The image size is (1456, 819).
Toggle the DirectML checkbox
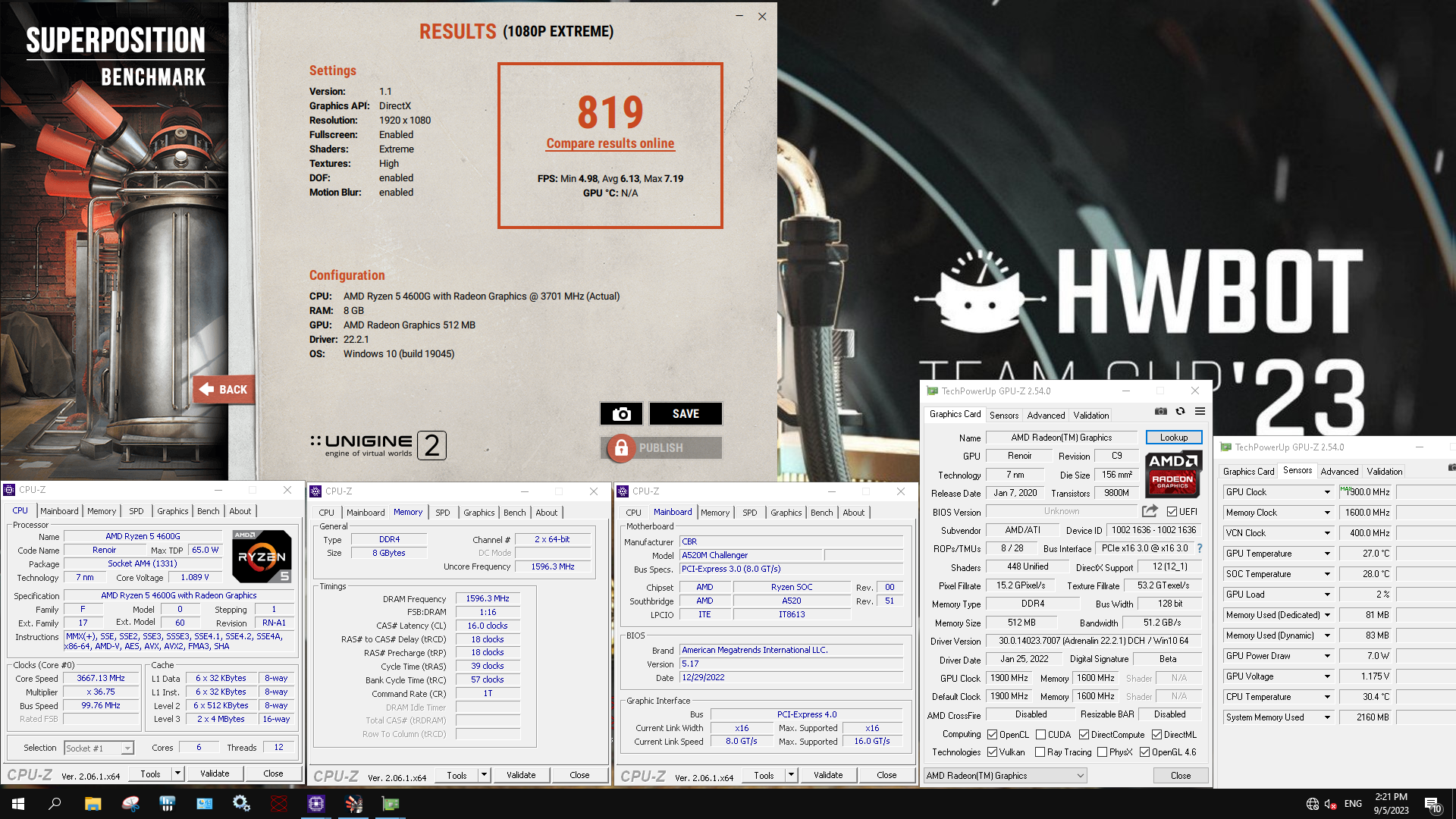(1156, 735)
